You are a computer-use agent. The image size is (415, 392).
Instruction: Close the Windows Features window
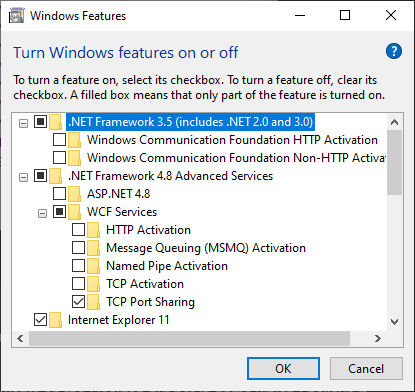(x=391, y=15)
